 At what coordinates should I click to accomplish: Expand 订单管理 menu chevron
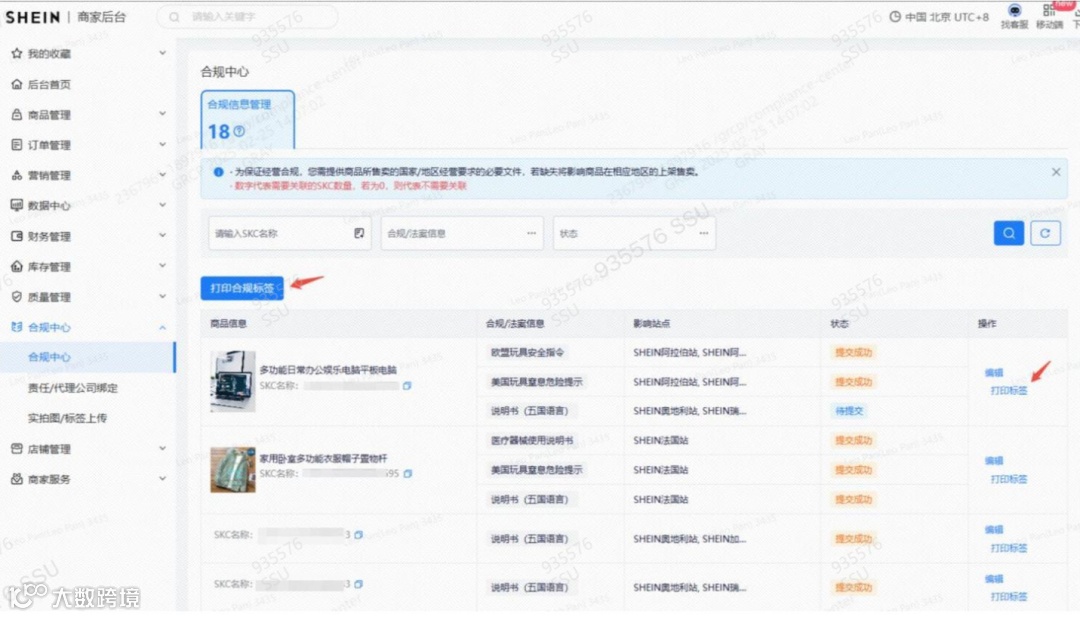pos(163,144)
